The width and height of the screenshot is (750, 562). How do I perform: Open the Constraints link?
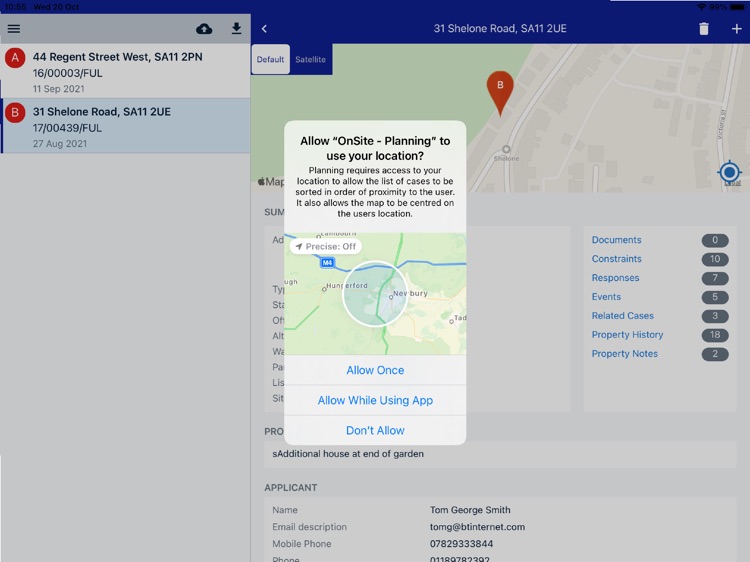tap(616, 259)
